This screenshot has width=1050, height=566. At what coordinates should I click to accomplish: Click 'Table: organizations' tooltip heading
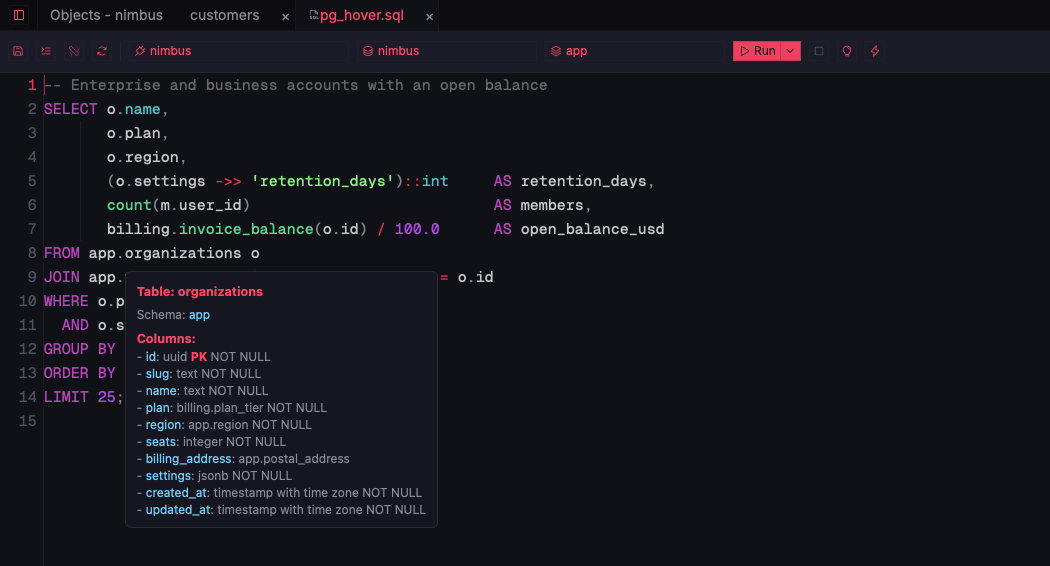tap(200, 291)
